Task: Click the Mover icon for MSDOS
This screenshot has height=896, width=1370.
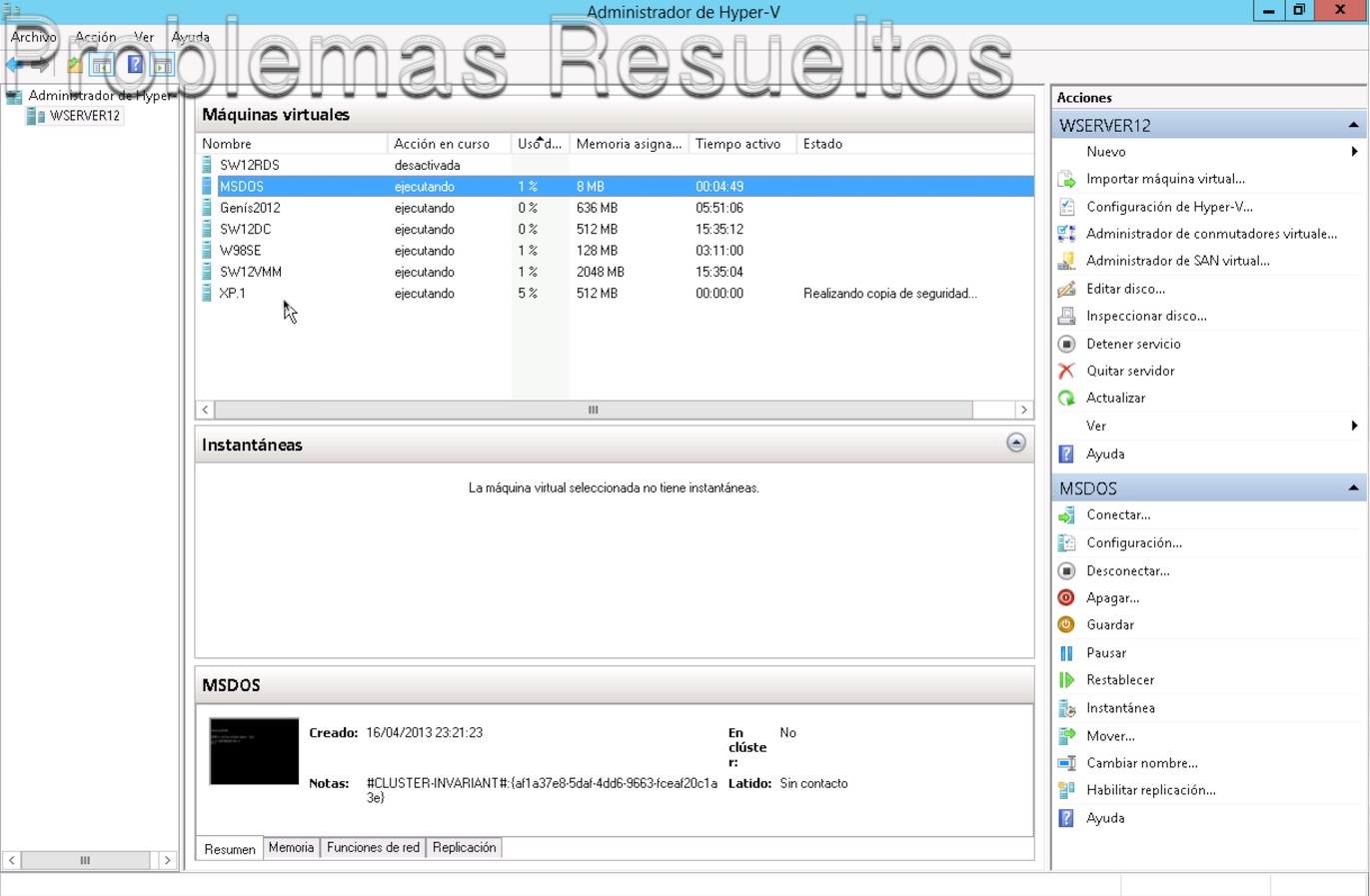Action: pos(1066,735)
